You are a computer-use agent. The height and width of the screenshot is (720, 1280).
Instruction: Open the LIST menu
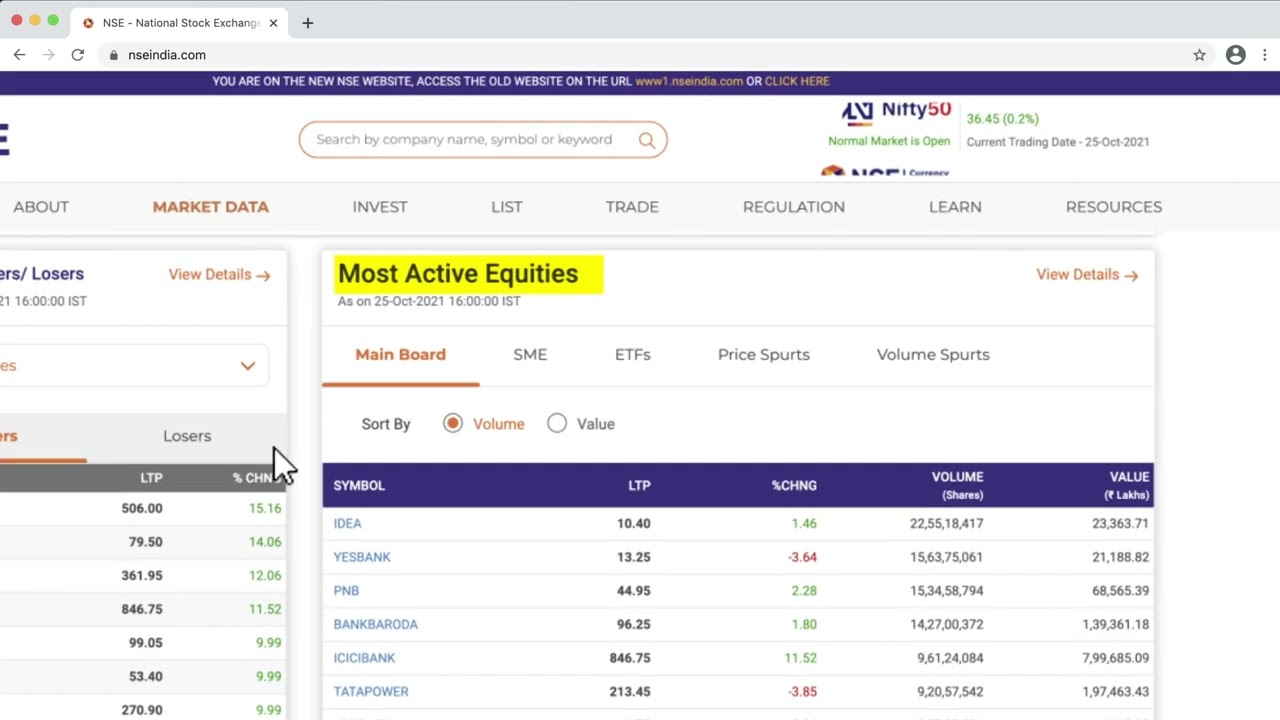(507, 207)
